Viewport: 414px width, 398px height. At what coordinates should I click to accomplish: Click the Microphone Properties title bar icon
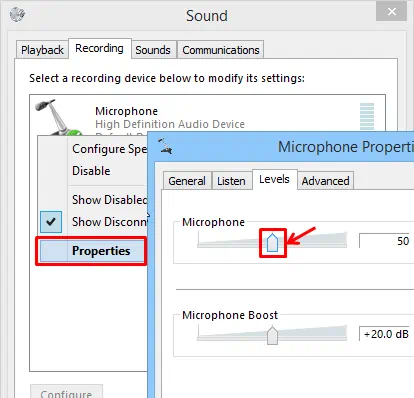coord(165,146)
